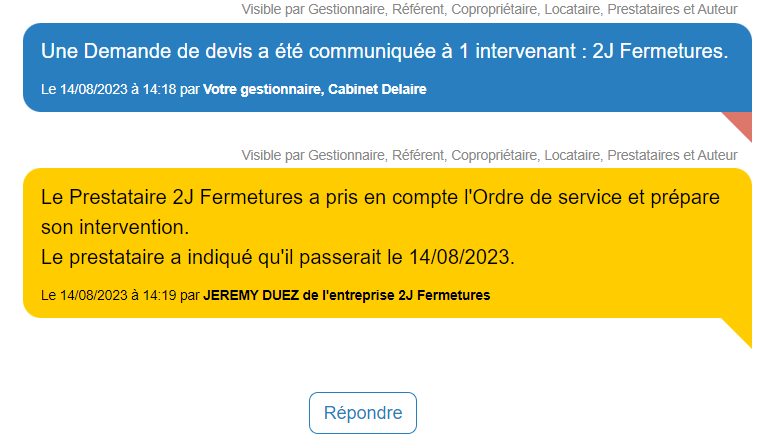Image resolution: width=778 pixels, height=445 pixels.
Task: Click the visibility label above the blue message
Action: point(489,10)
